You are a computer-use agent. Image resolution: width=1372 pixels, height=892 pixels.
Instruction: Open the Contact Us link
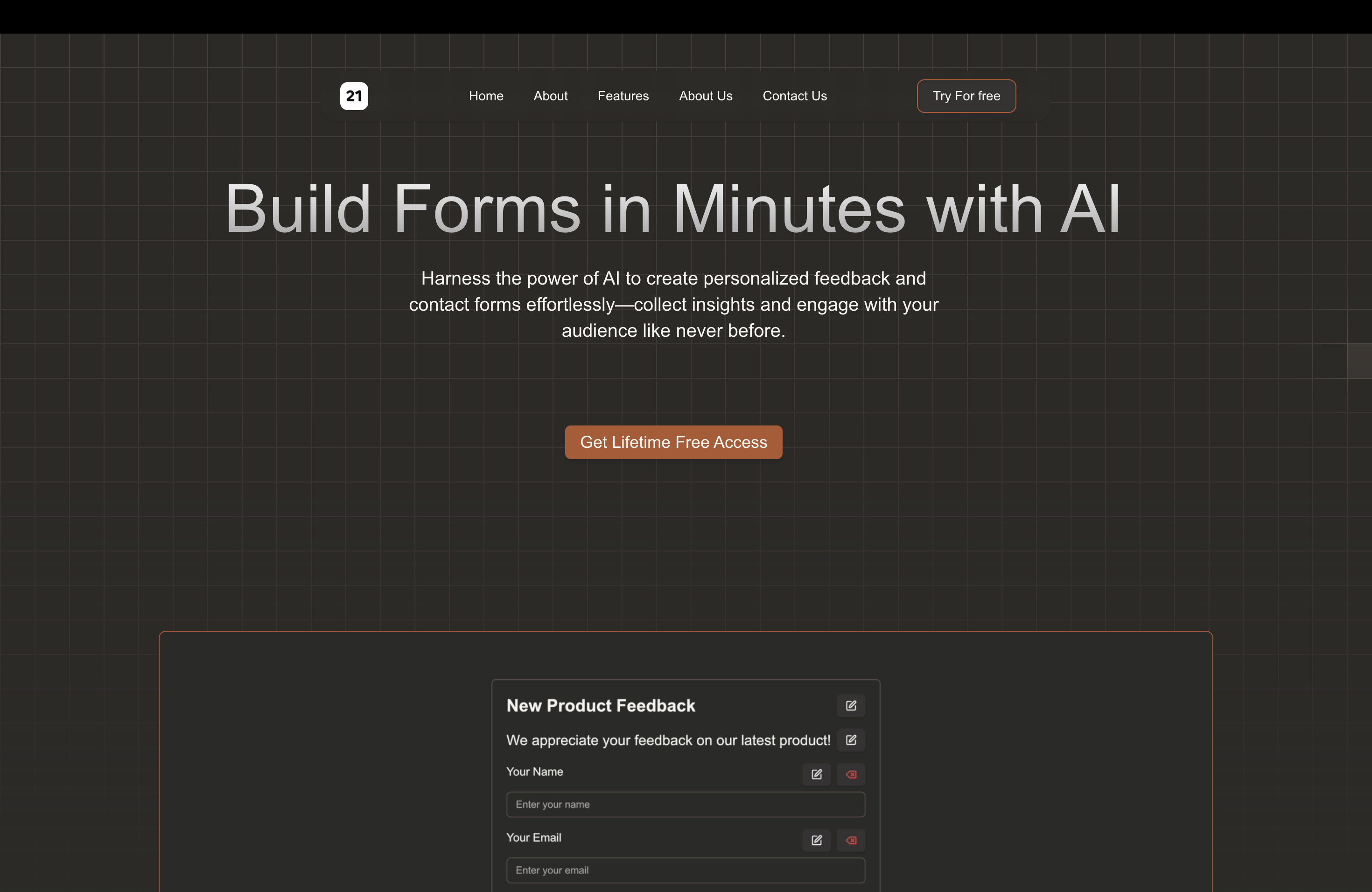point(794,96)
